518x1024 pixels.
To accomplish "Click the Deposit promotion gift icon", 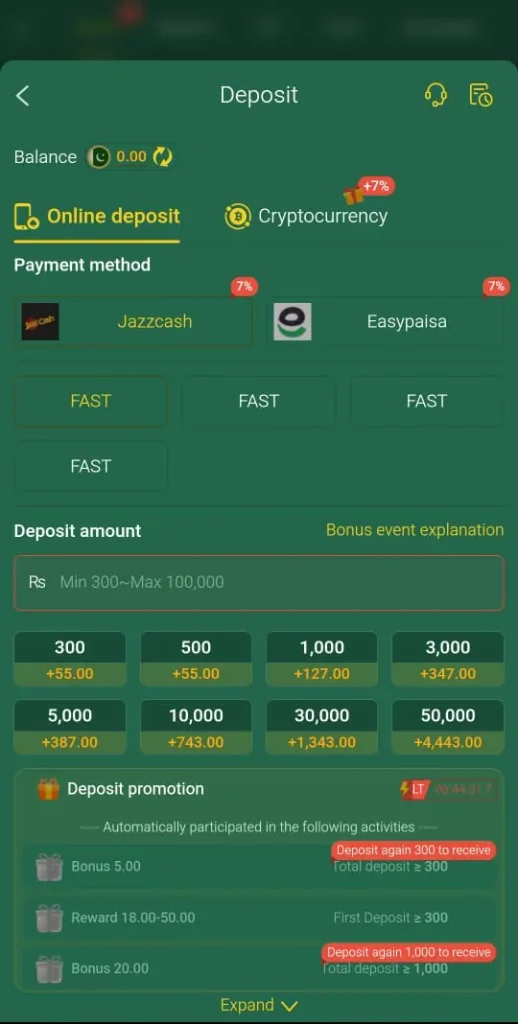I will point(48,789).
